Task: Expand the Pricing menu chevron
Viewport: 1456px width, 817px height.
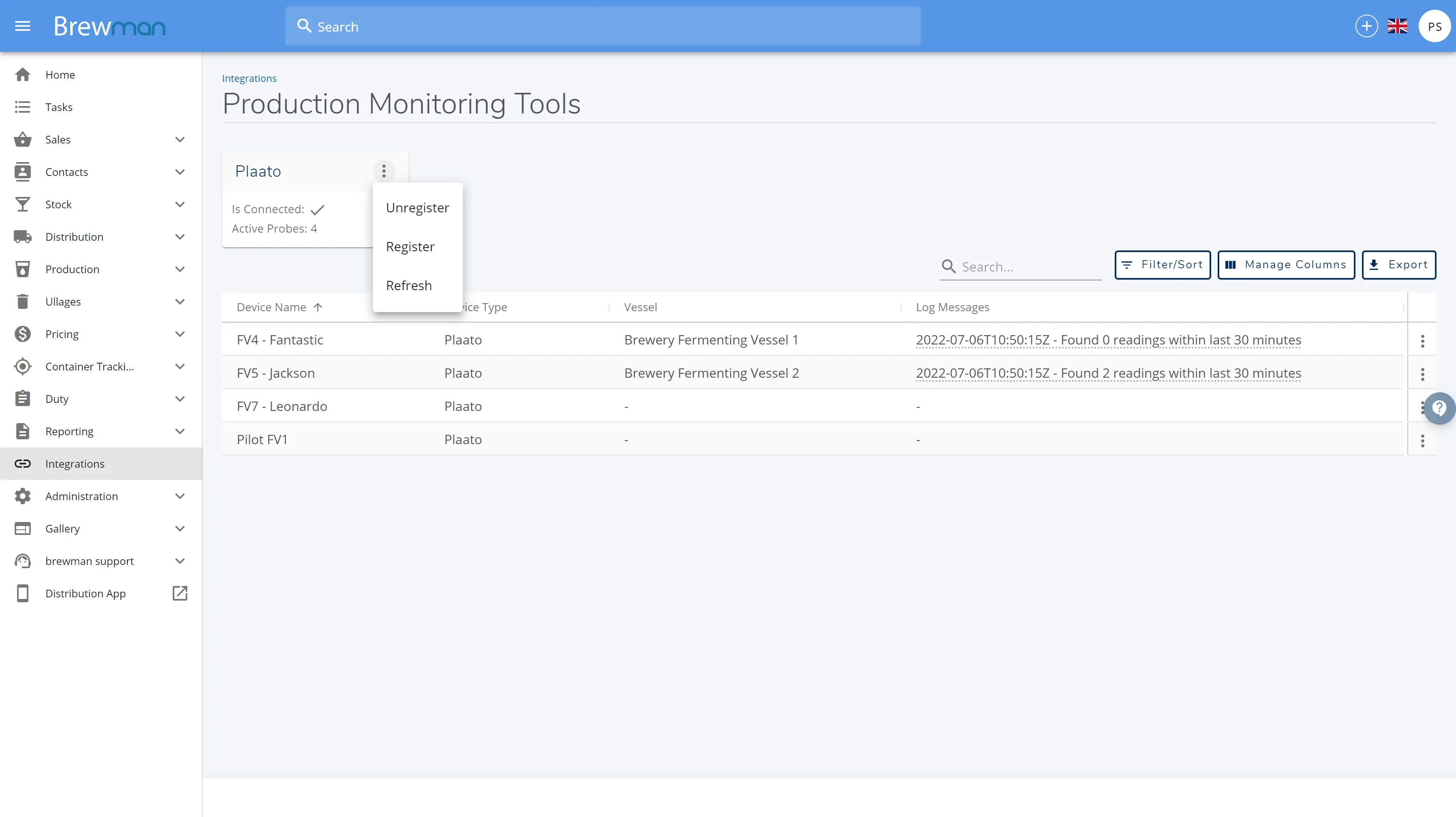Action: 180,334
